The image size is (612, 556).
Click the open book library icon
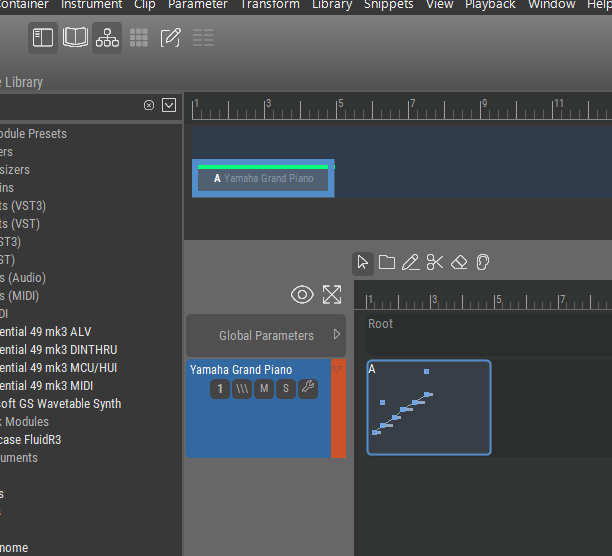tap(75, 38)
